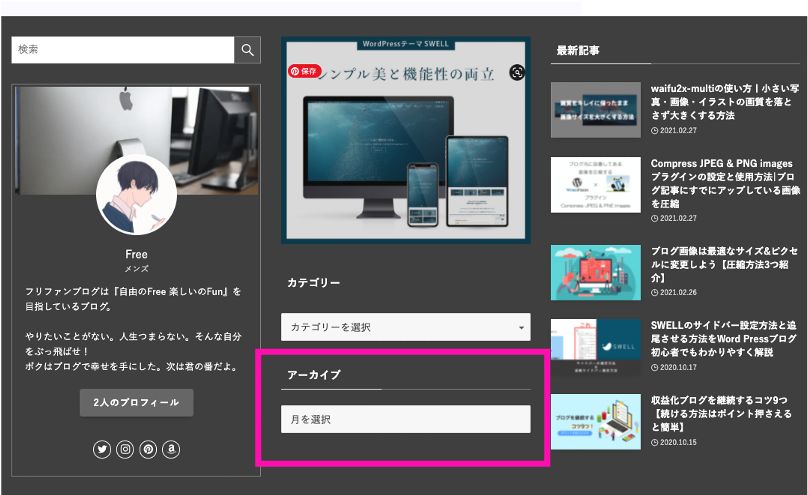Click the アーカイブ widget heading
The image size is (808, 495).
pos(314,375)
